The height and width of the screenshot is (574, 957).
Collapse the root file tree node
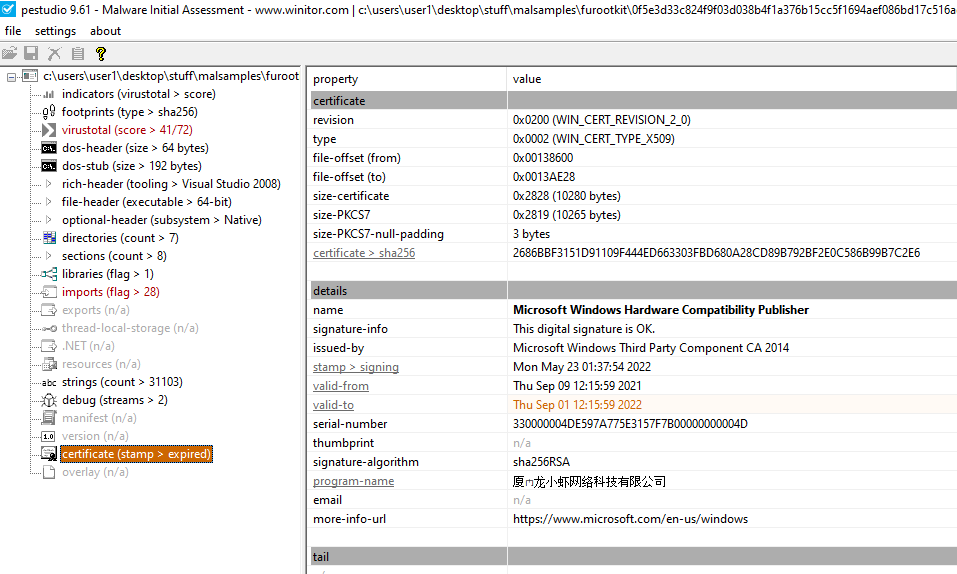(x=11, y=77)
